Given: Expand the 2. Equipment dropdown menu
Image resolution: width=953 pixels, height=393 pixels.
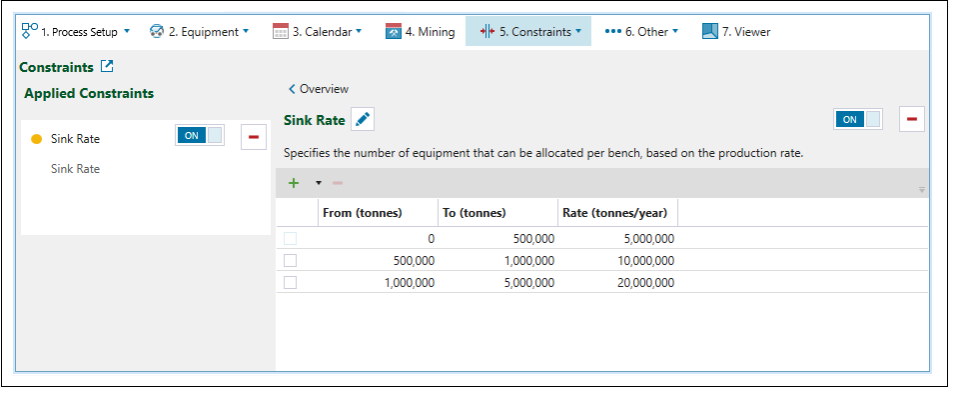Looking at the screenshot, I should click(x=246, y=32).
